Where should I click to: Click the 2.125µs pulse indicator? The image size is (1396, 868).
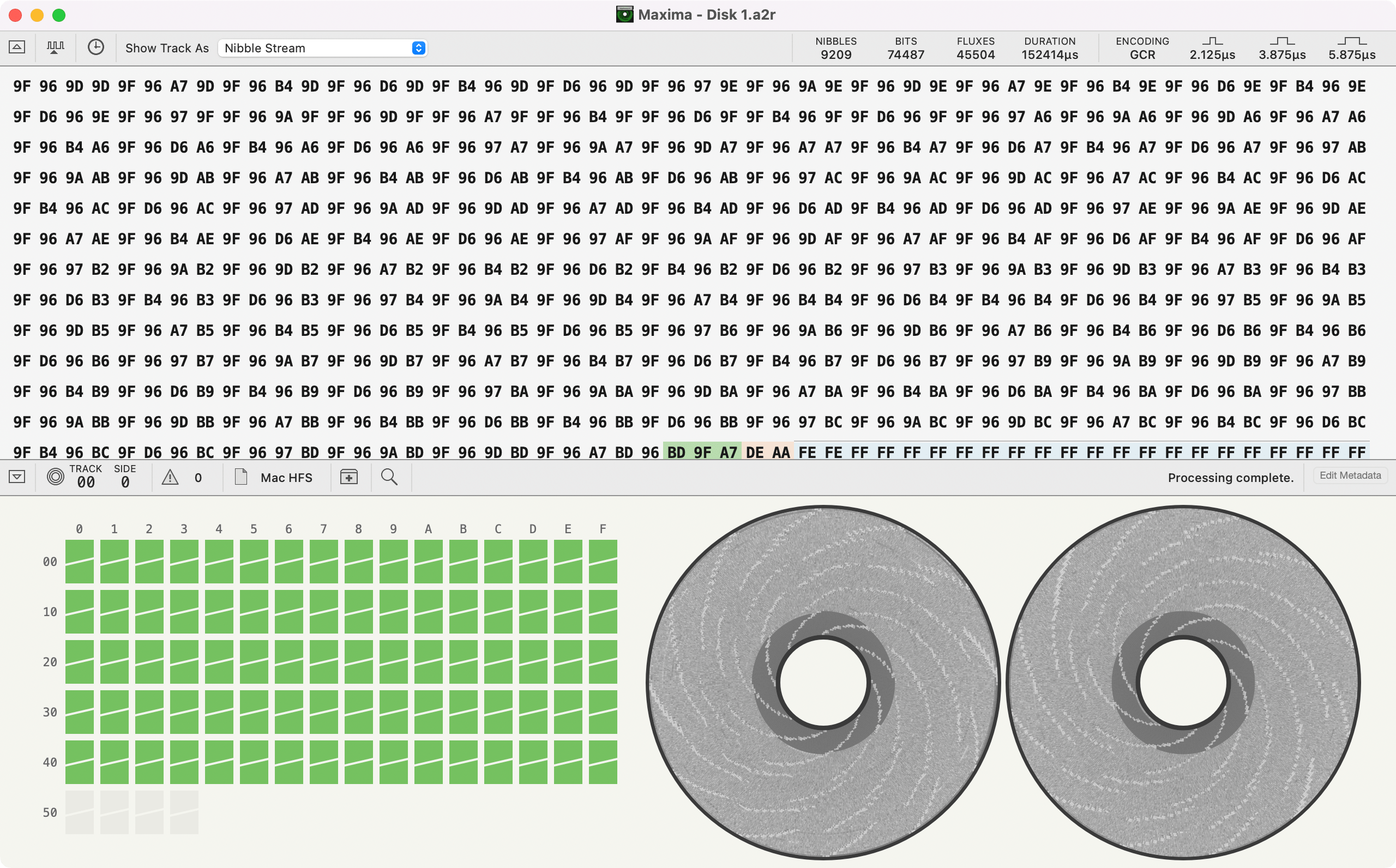tap(1213, 47)
